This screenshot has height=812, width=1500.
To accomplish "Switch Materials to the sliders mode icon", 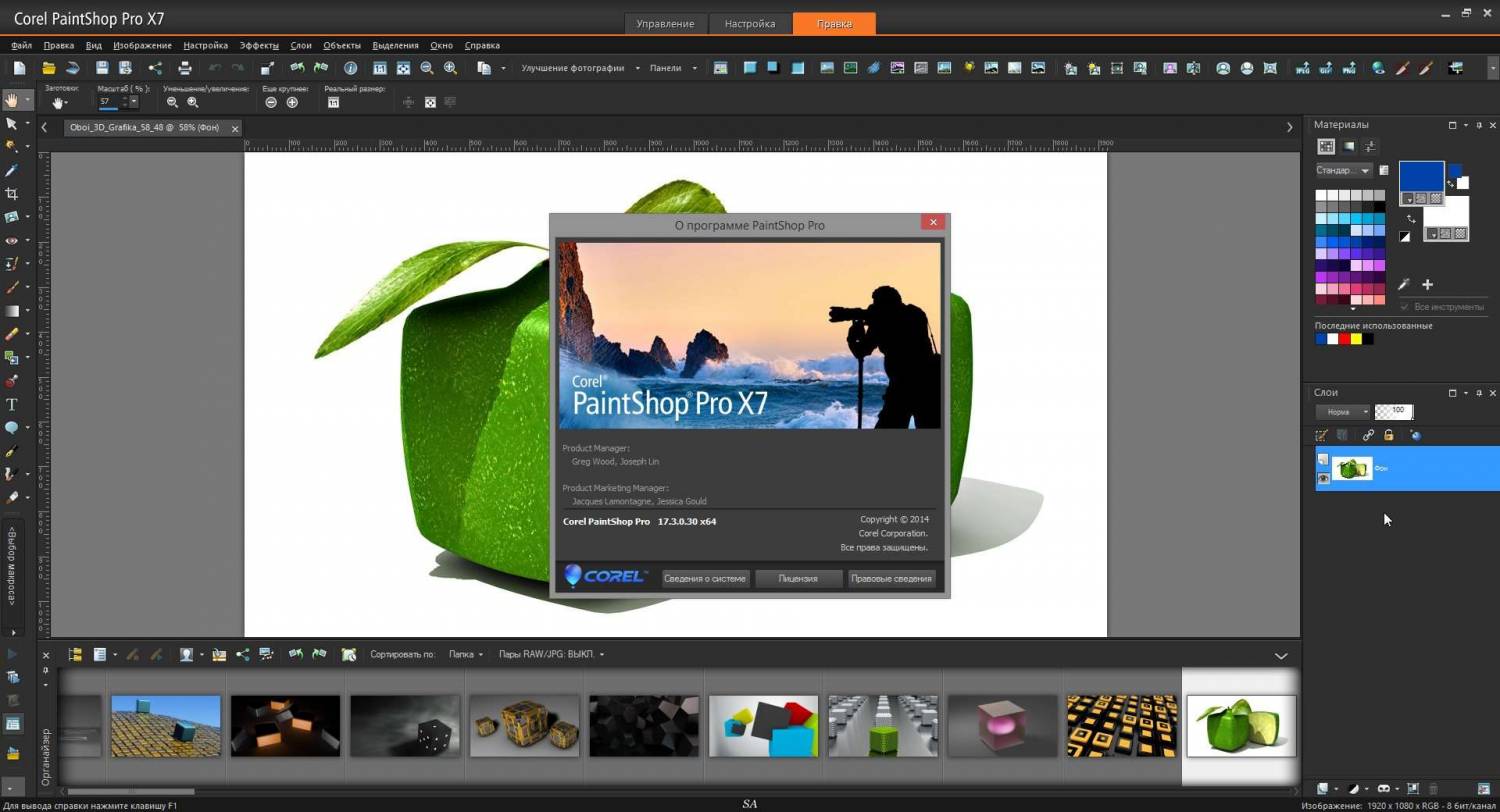I will pyautogui.click(x=1371, y=146).
